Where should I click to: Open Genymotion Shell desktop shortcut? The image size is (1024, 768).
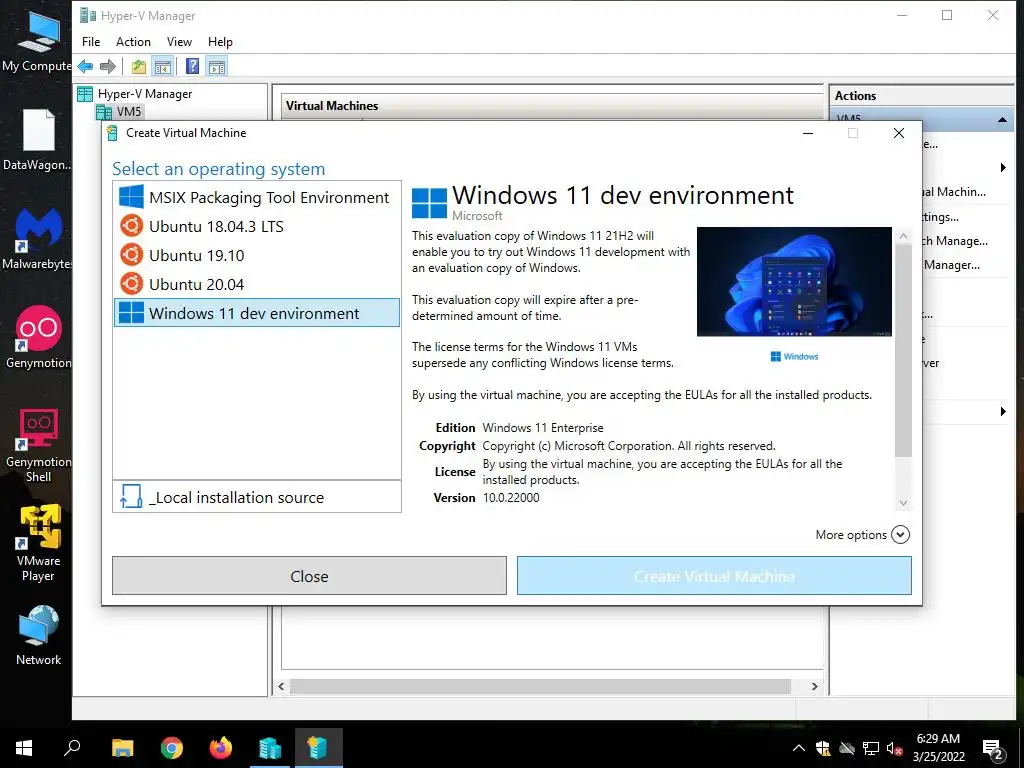(37, 444)
